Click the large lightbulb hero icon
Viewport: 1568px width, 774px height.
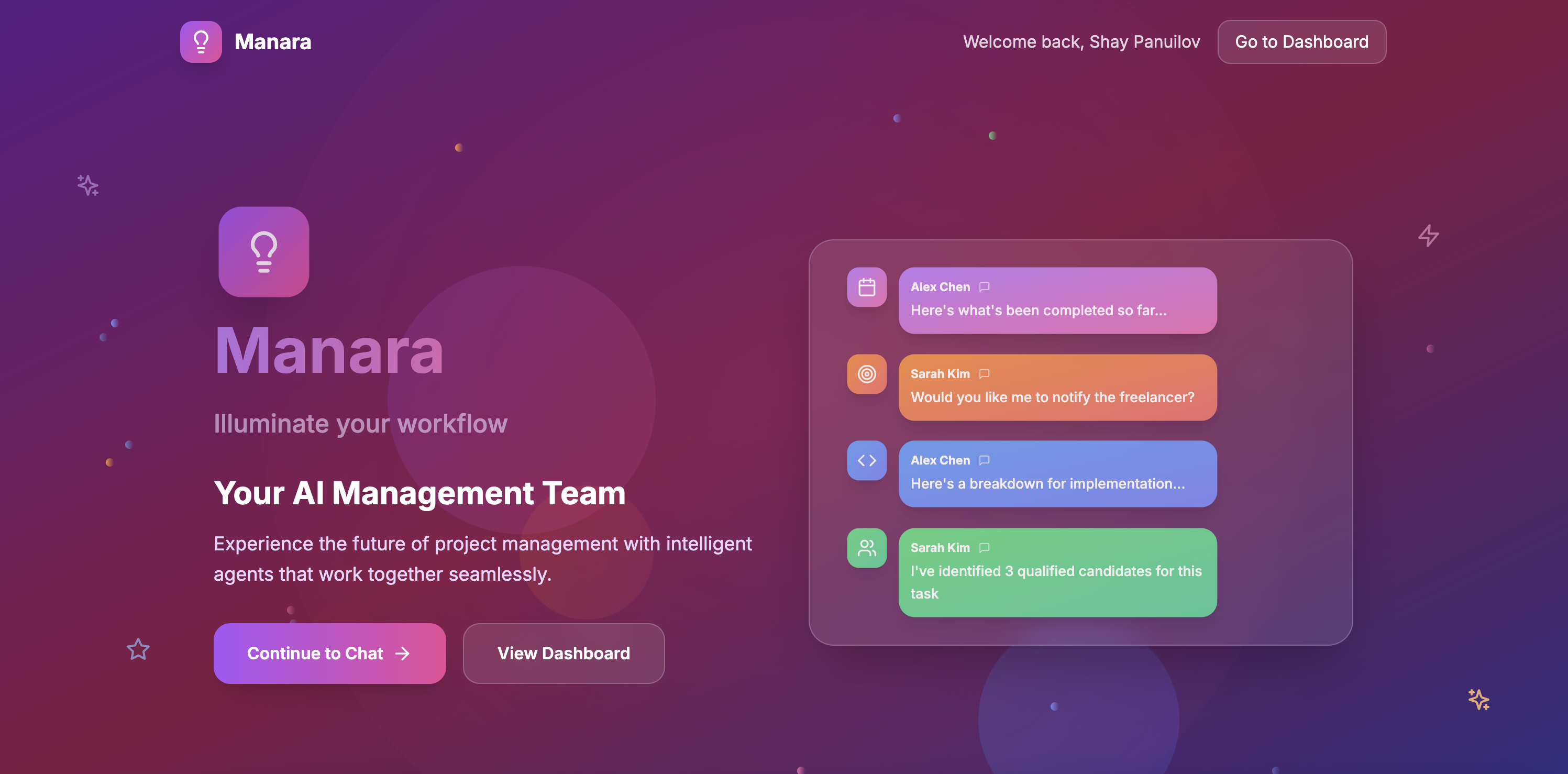(263, 251)
